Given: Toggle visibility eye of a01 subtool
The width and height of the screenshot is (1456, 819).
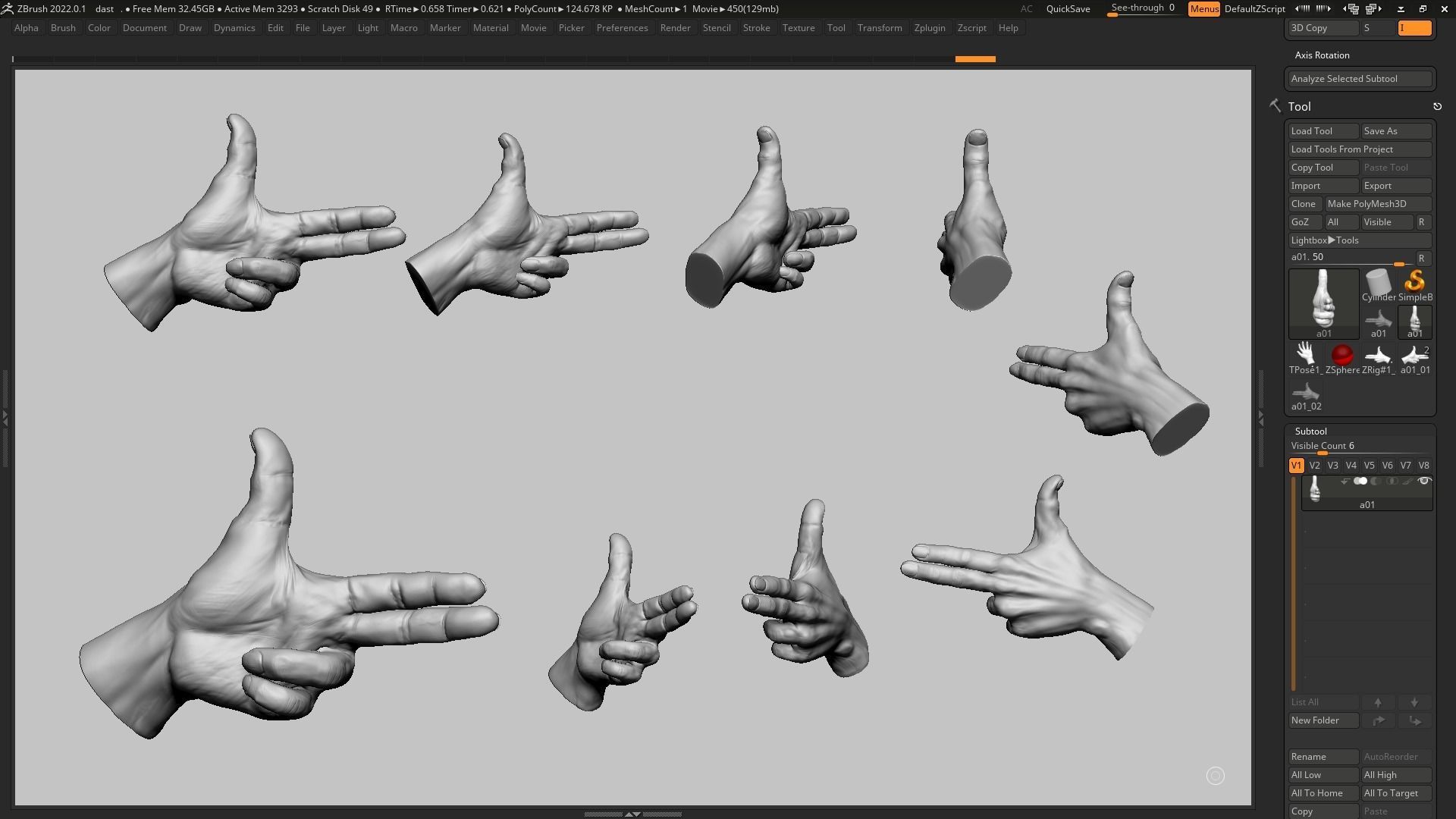Looking at the screenshot, I should tap(1424, 482).
